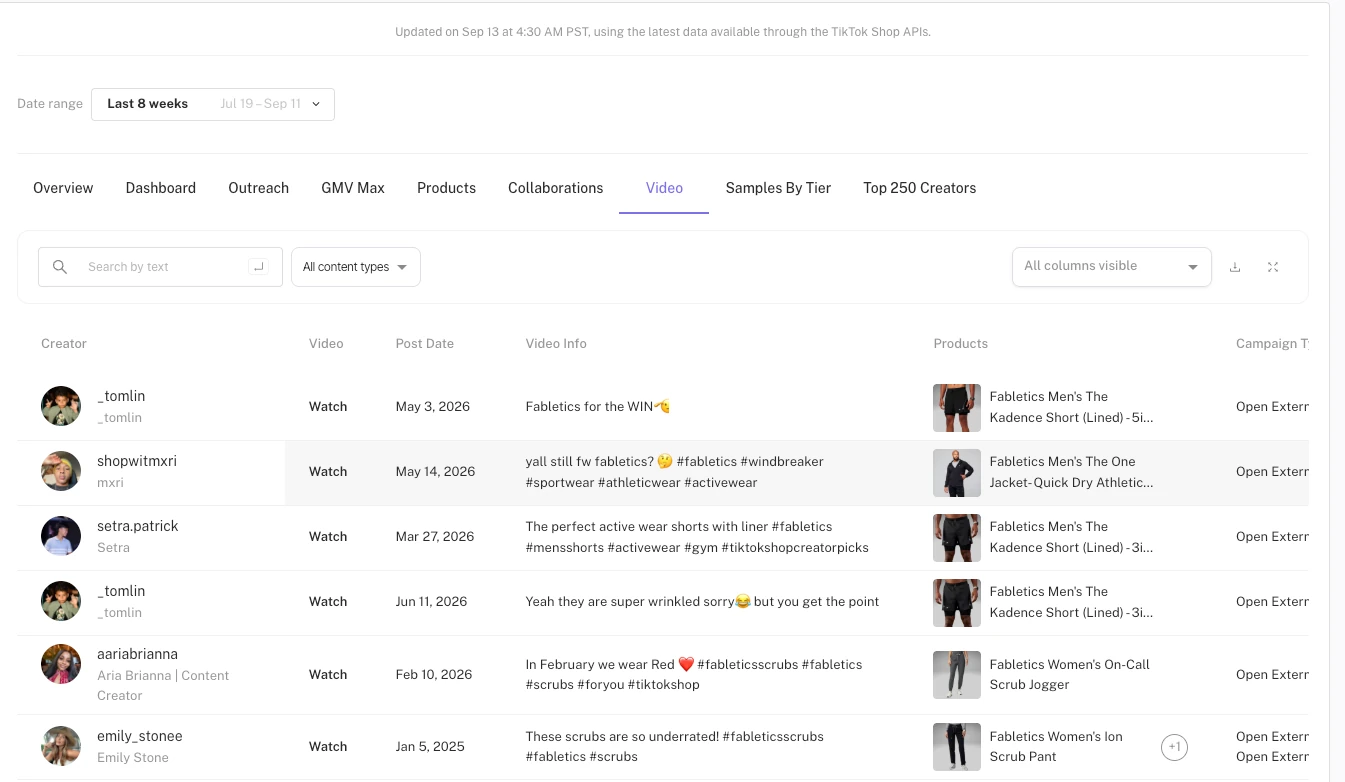Click the Products column header
The width and height of the screenshot is (1345, 782).
(961, 344)
